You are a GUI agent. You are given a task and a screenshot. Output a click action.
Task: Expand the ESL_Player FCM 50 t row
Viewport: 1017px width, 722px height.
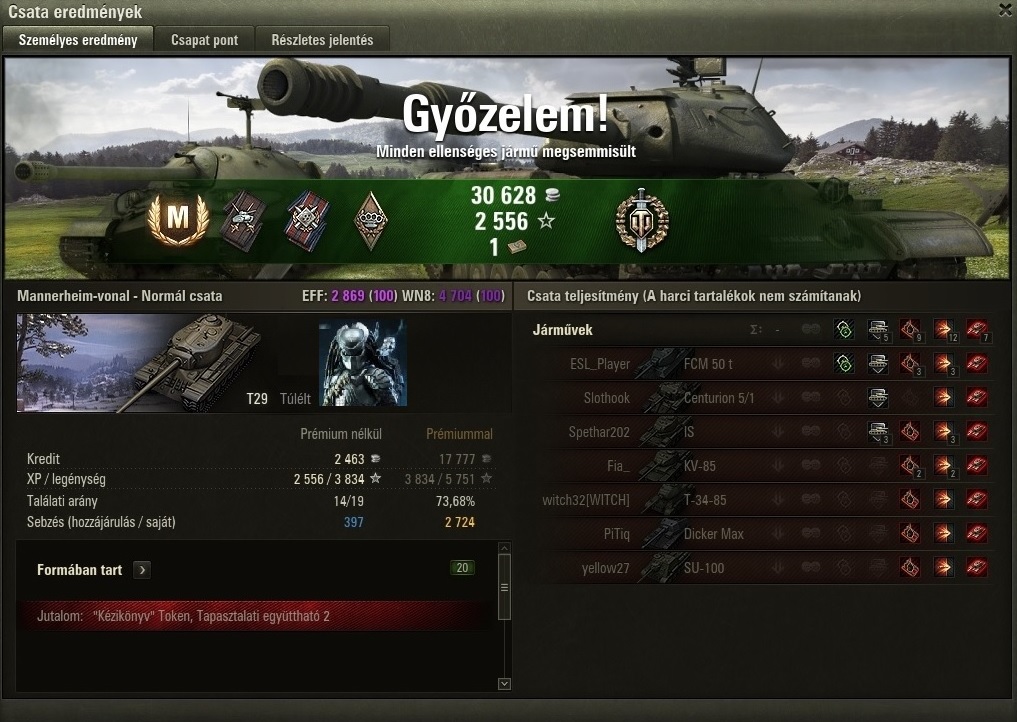767,364
